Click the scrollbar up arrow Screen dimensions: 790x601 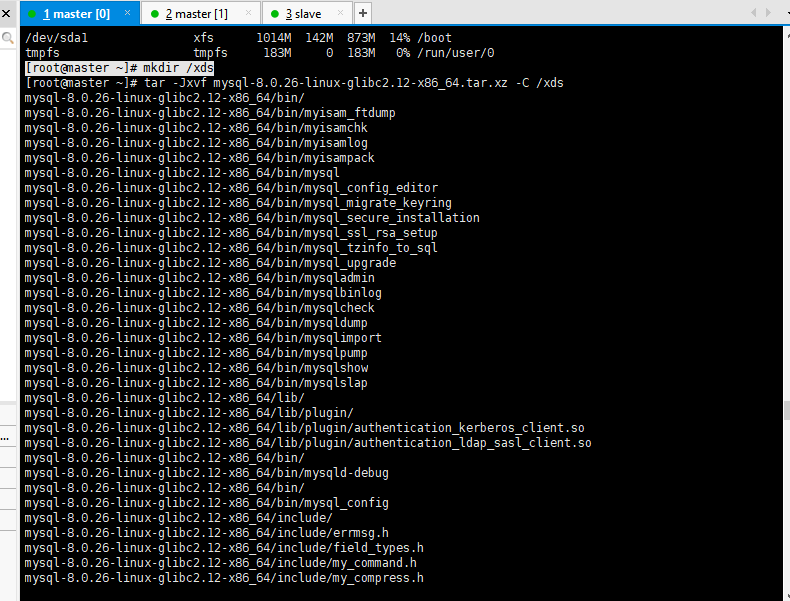coord(787,35)
